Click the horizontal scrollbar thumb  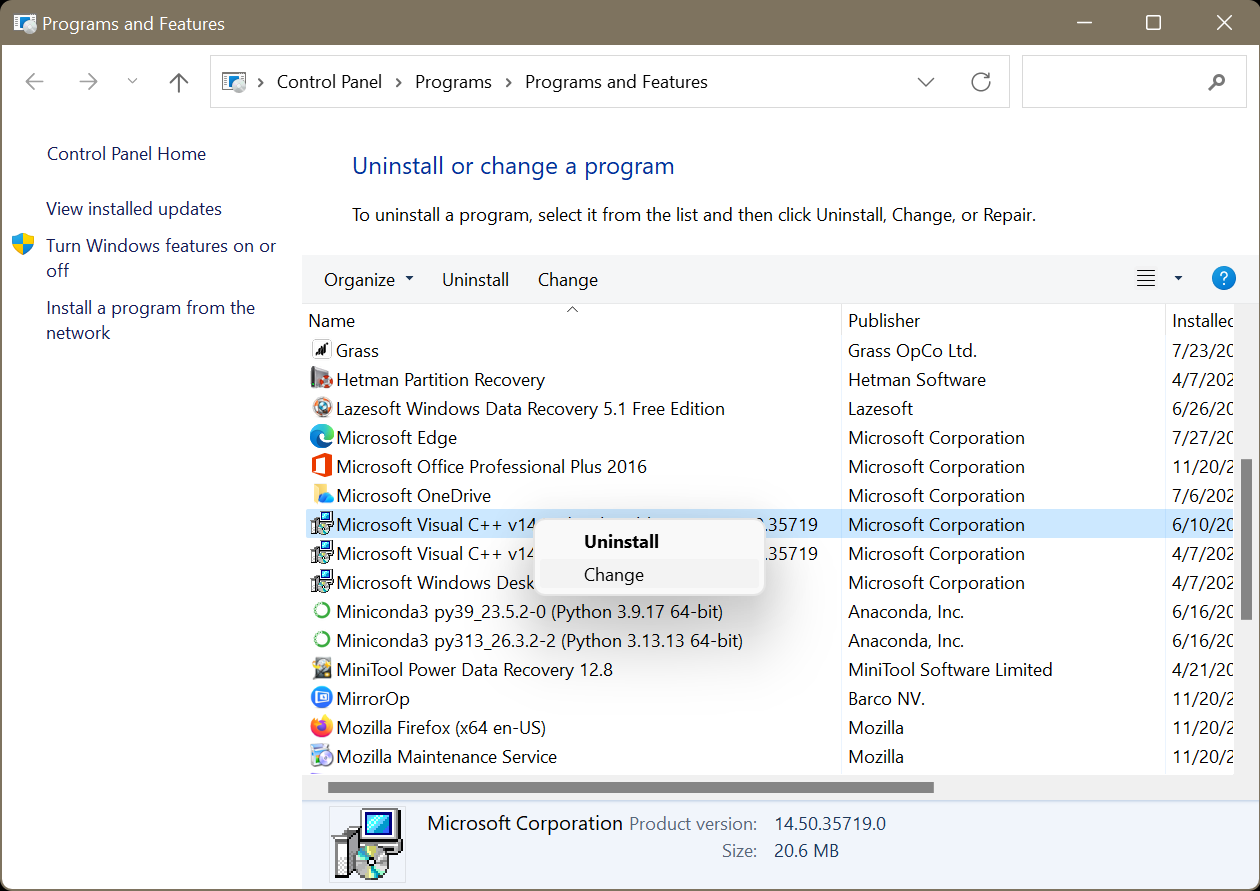(x=631, y=788)
